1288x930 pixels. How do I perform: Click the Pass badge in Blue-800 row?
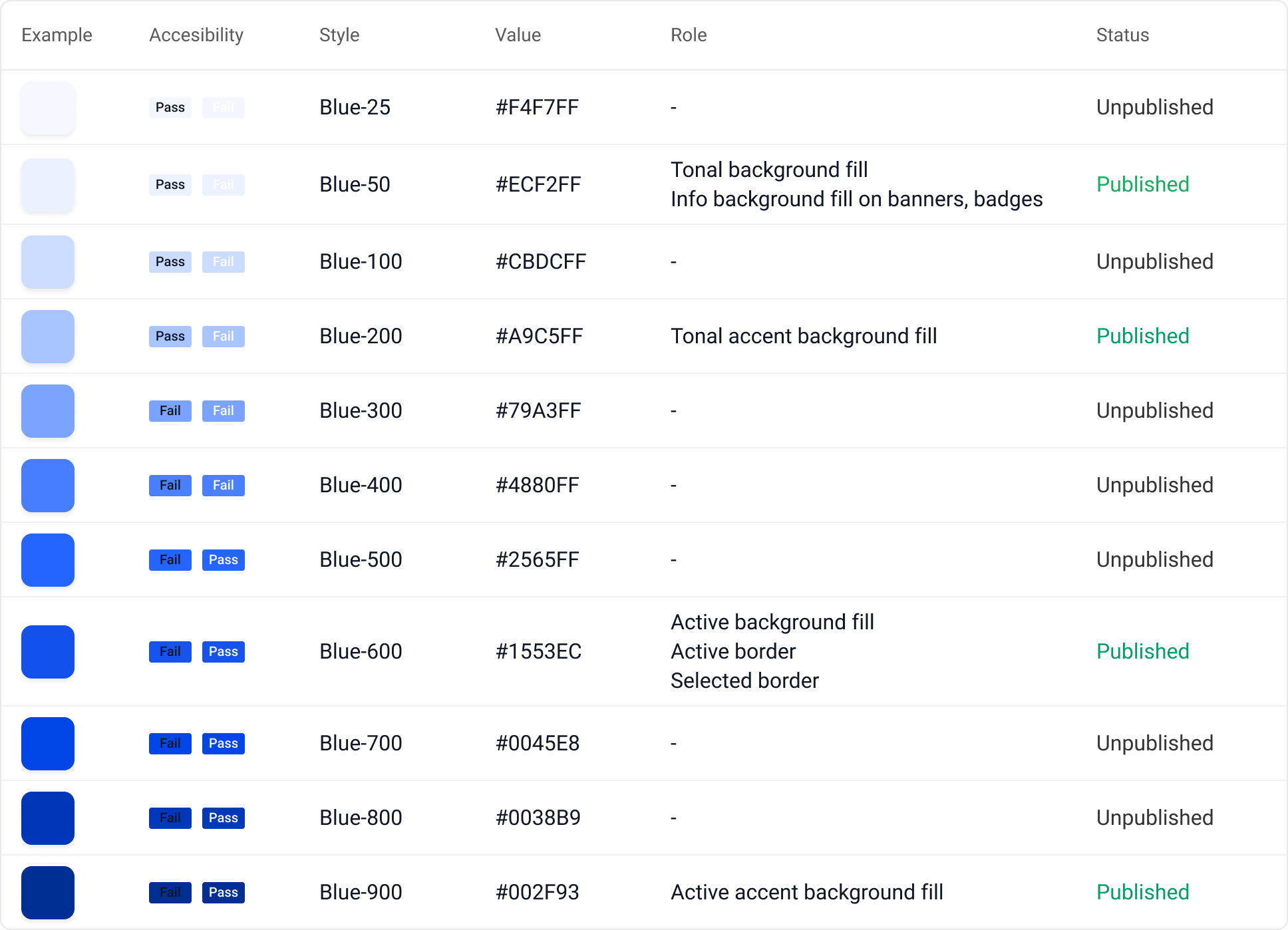point(224,818)
